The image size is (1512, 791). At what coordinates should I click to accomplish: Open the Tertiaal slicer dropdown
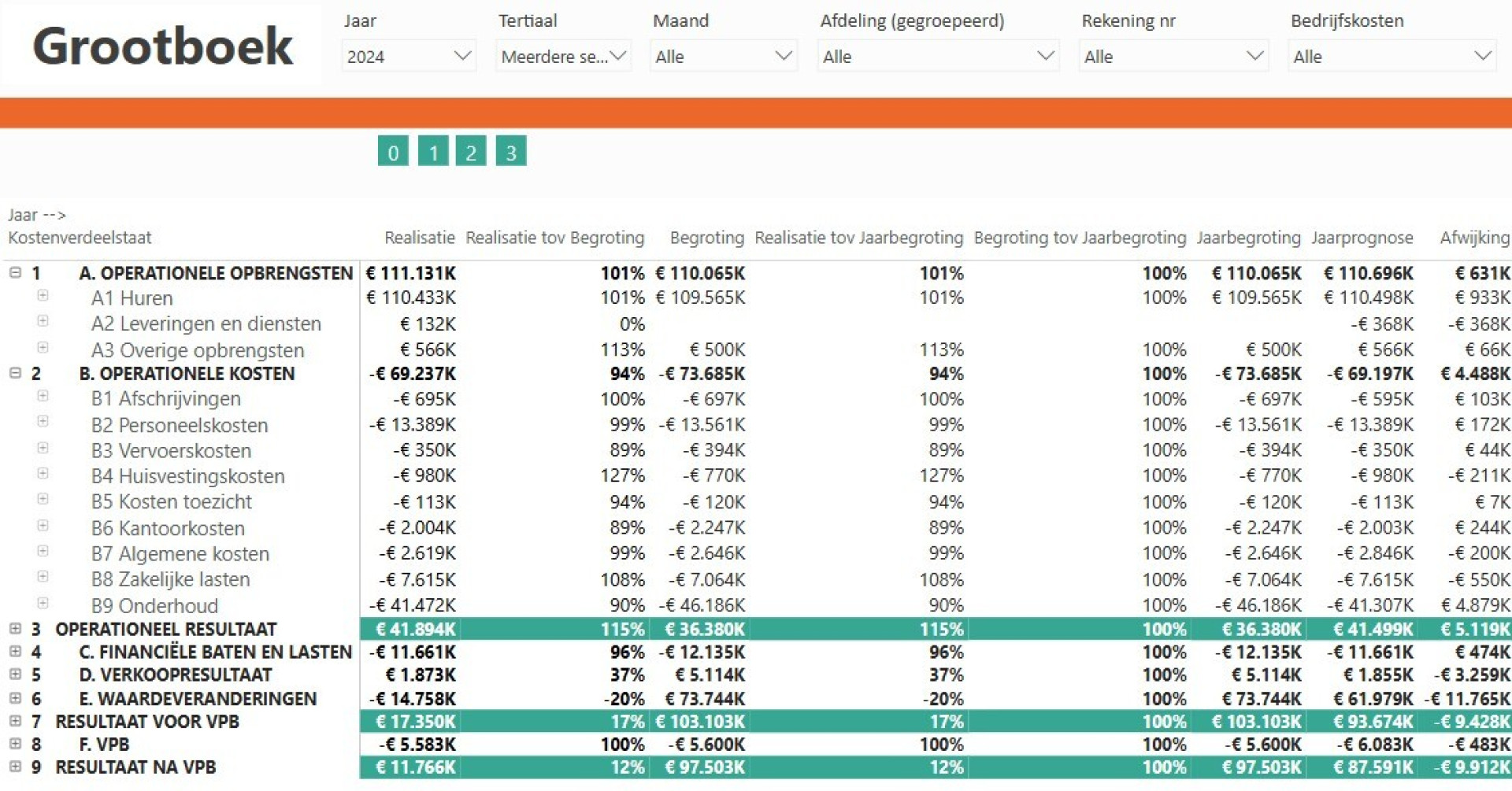[564, 56]
